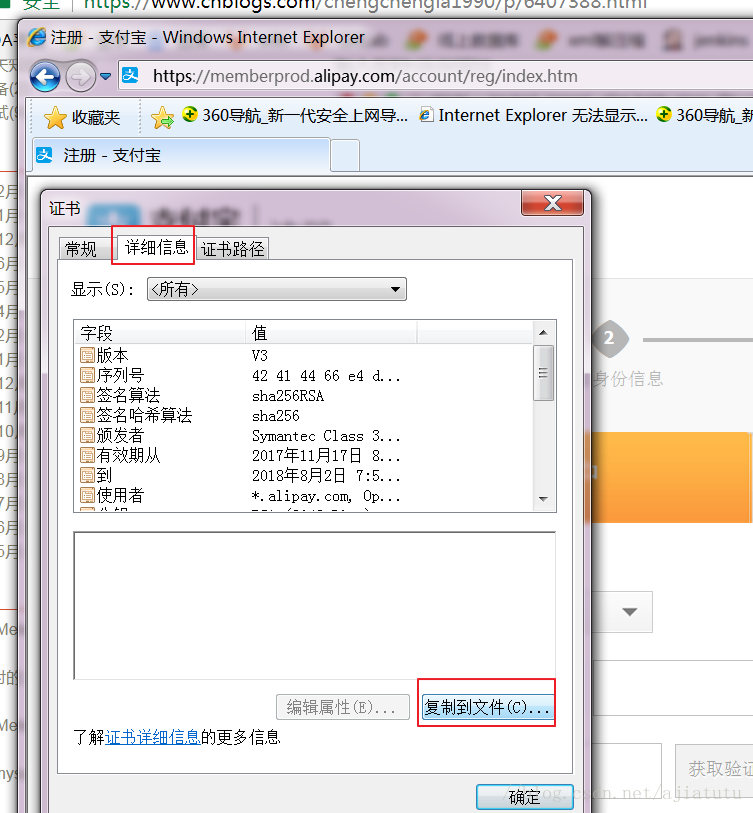Open recent pages dropdown beside Forward button
The height and width of the screenshot is (813, 753).
tap(106, 77)
